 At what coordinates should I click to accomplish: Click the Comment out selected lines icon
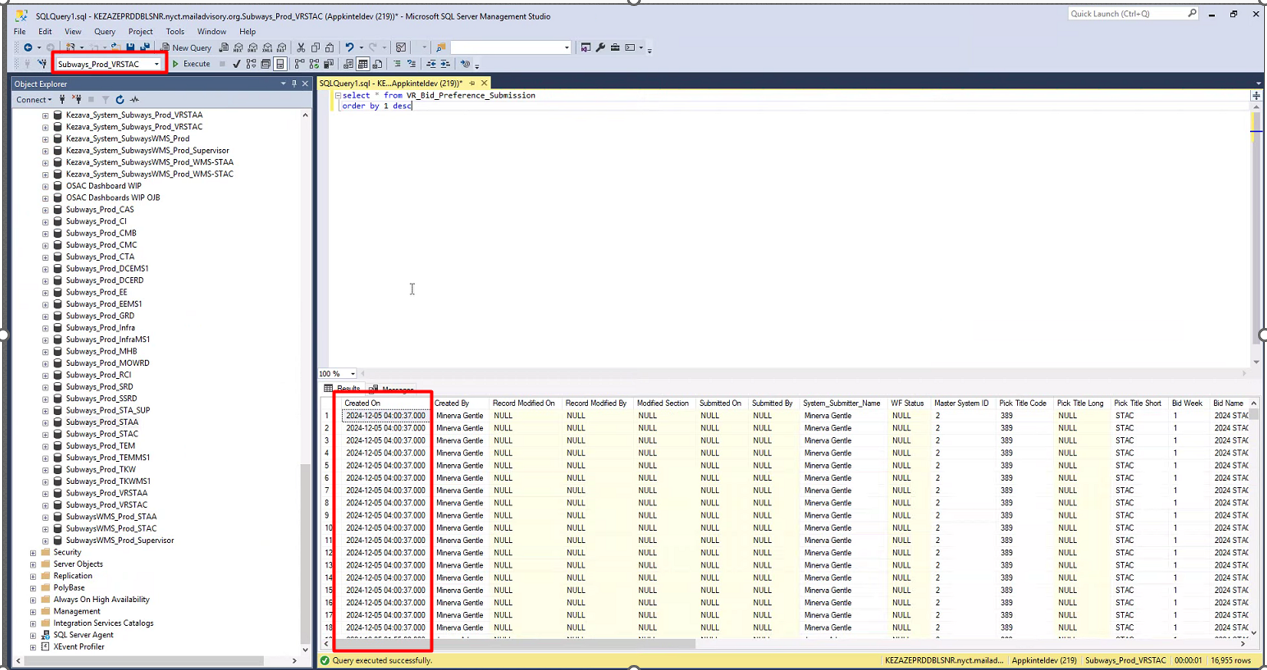coord(397,64)
